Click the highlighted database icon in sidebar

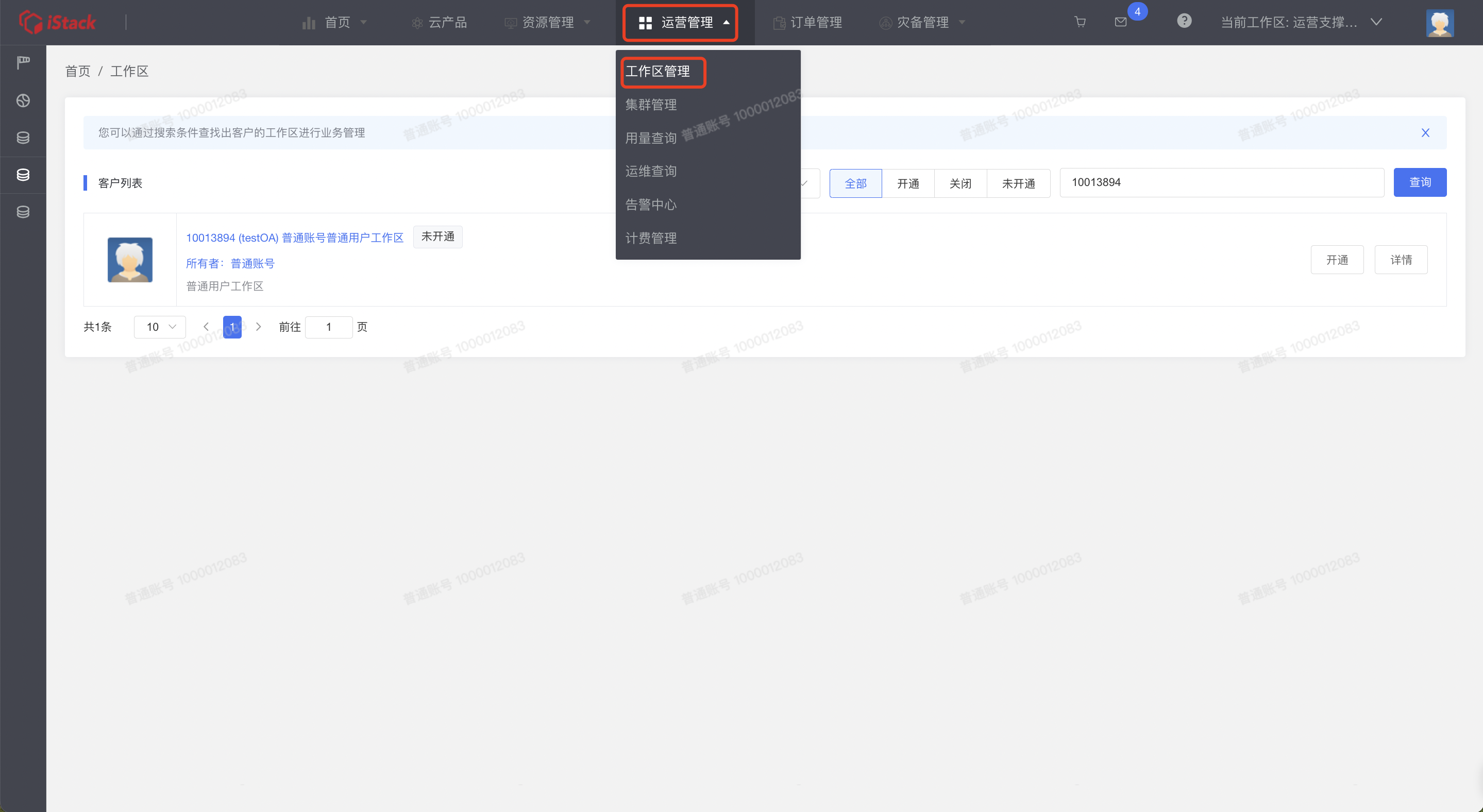coord(23,175)
